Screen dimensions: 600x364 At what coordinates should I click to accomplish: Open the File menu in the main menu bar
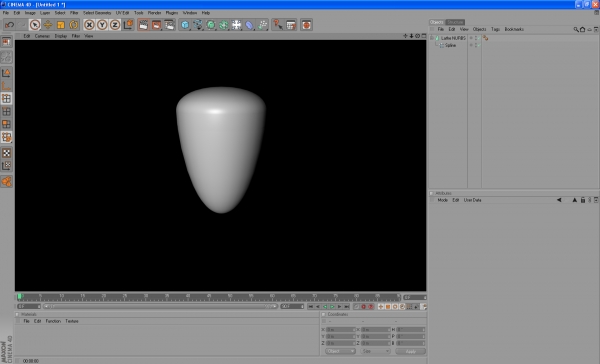(6, 13)
